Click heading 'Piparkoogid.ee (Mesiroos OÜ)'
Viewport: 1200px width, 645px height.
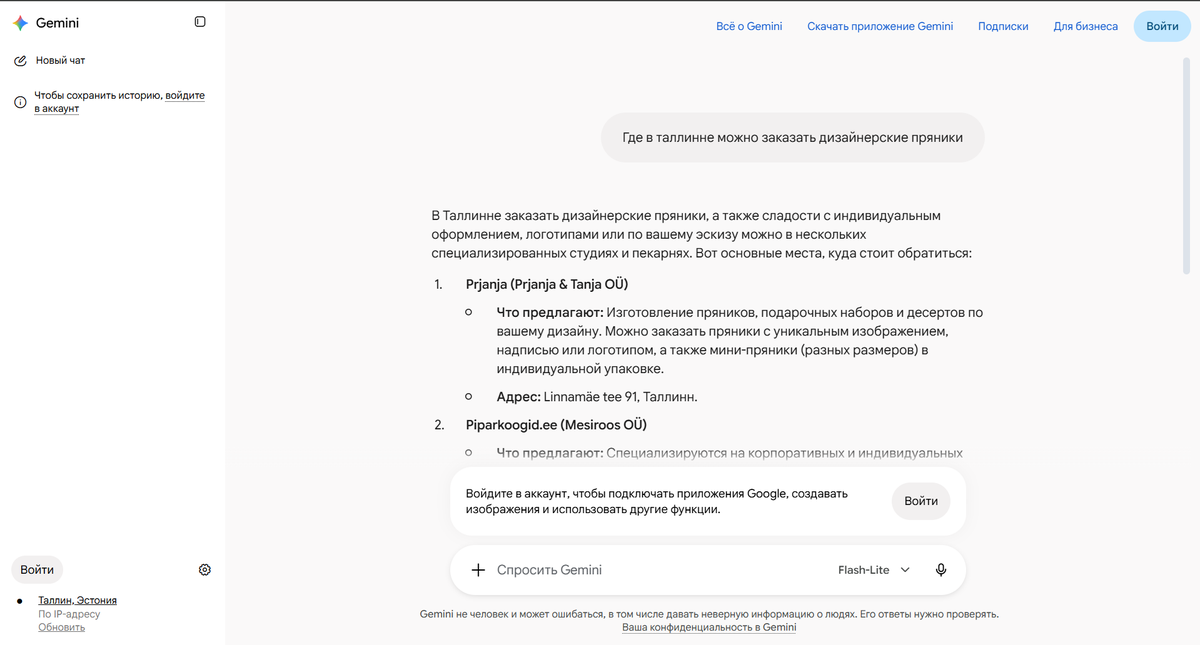tap(556, 425)
